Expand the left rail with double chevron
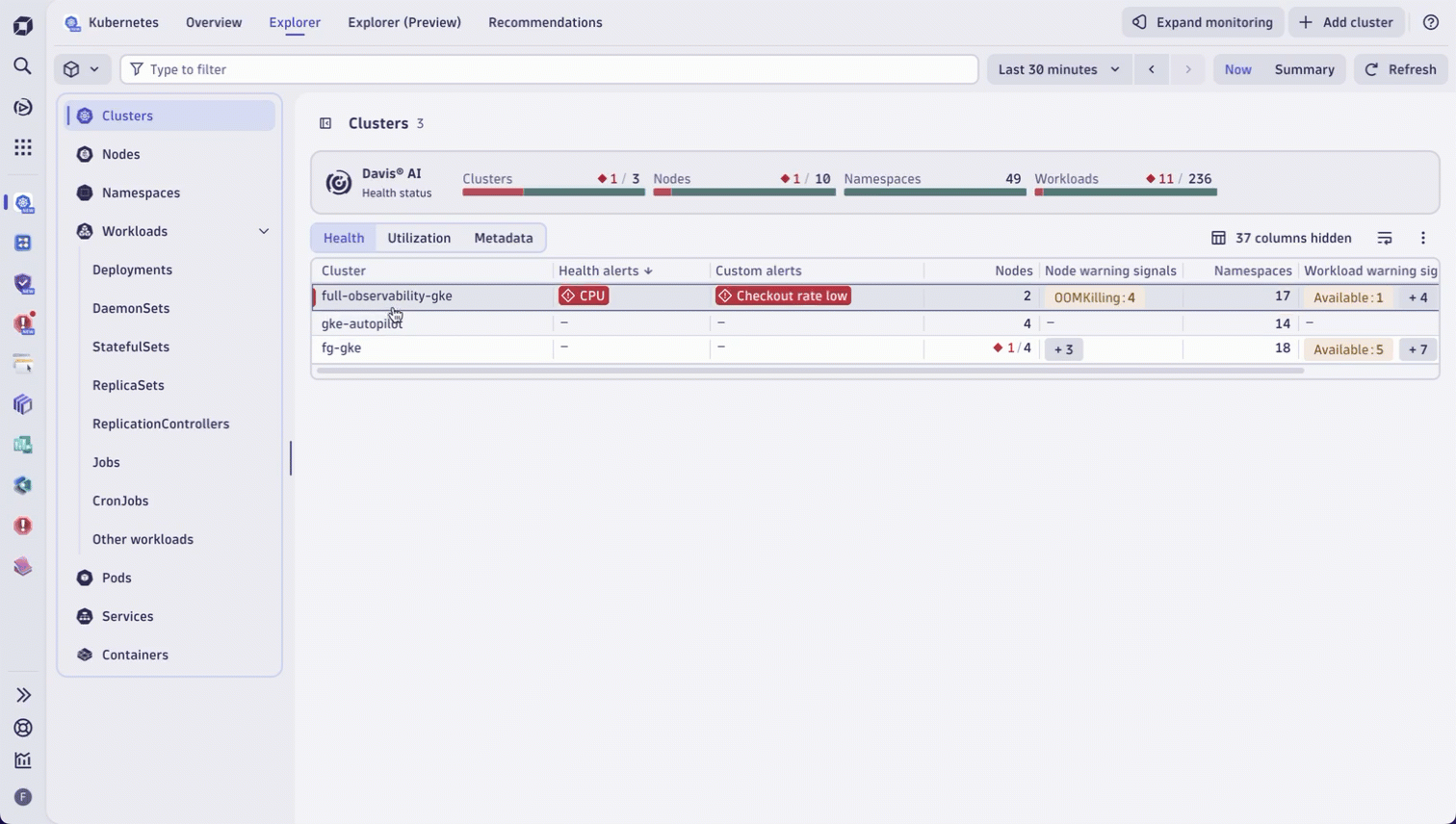Viewport: 1456px width, 824px height. click(23, 695)
